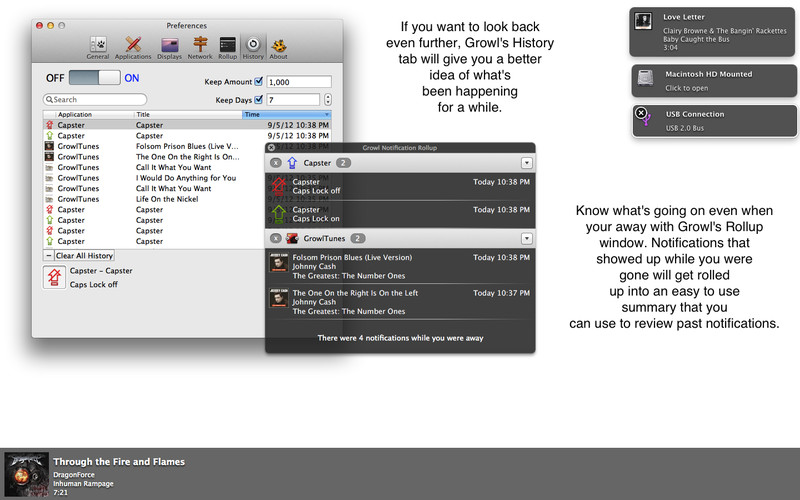Sort history by the Time column
The height and width of the screenshot is (500, 800).
tap(286, 115)
